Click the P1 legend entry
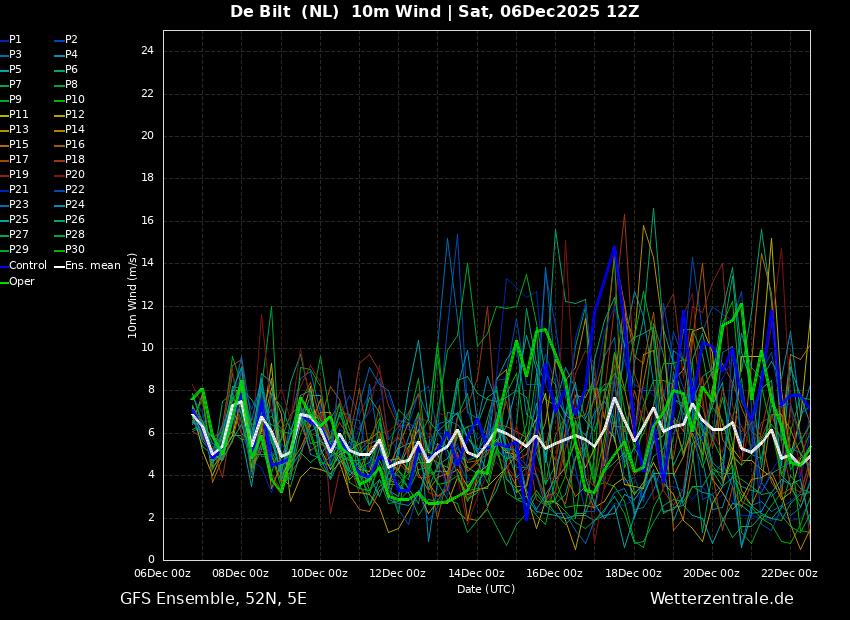 tap(15, 40)
